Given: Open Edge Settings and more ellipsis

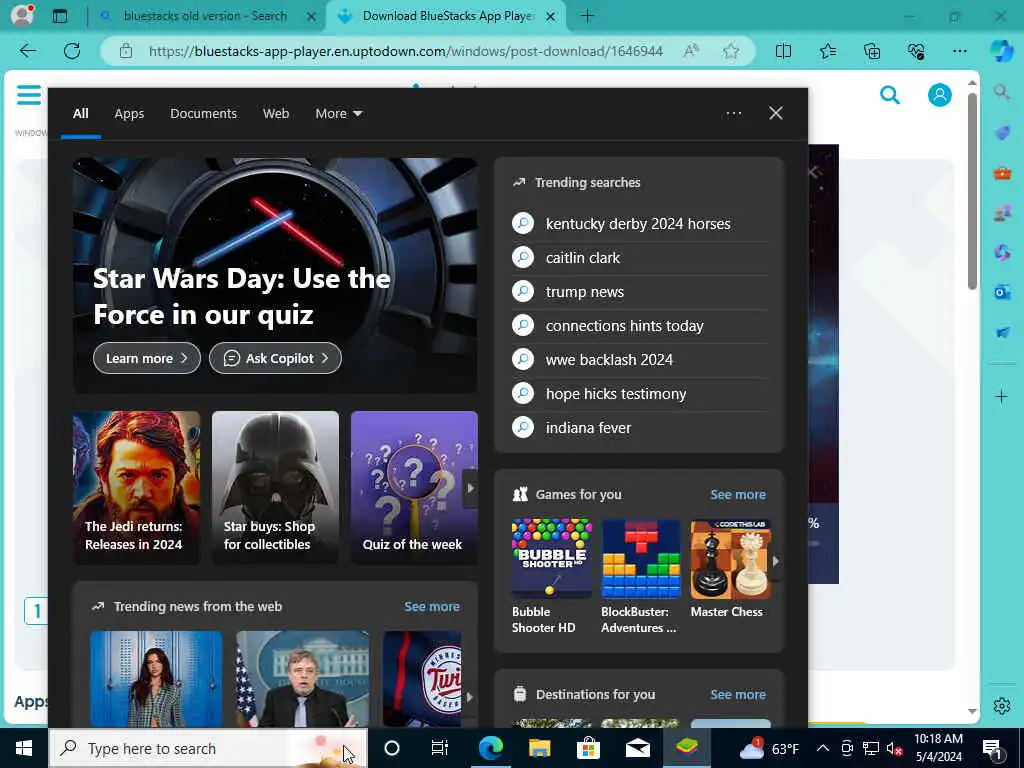Looking at the screenshot, I should pos(959,51).
